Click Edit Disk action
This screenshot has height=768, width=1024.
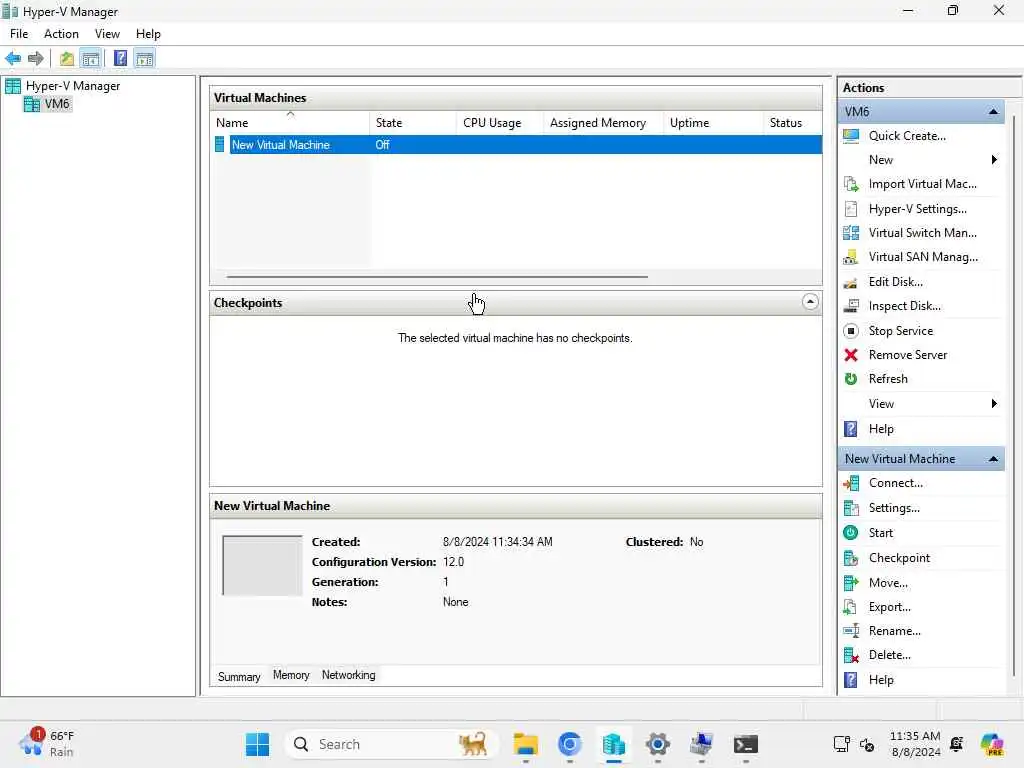[895, 282]
